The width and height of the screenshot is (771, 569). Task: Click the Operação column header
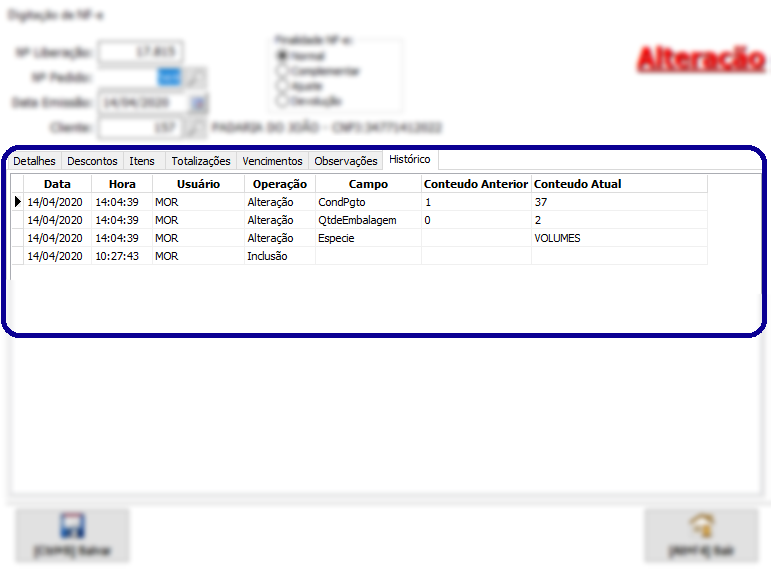click(280, 184)
